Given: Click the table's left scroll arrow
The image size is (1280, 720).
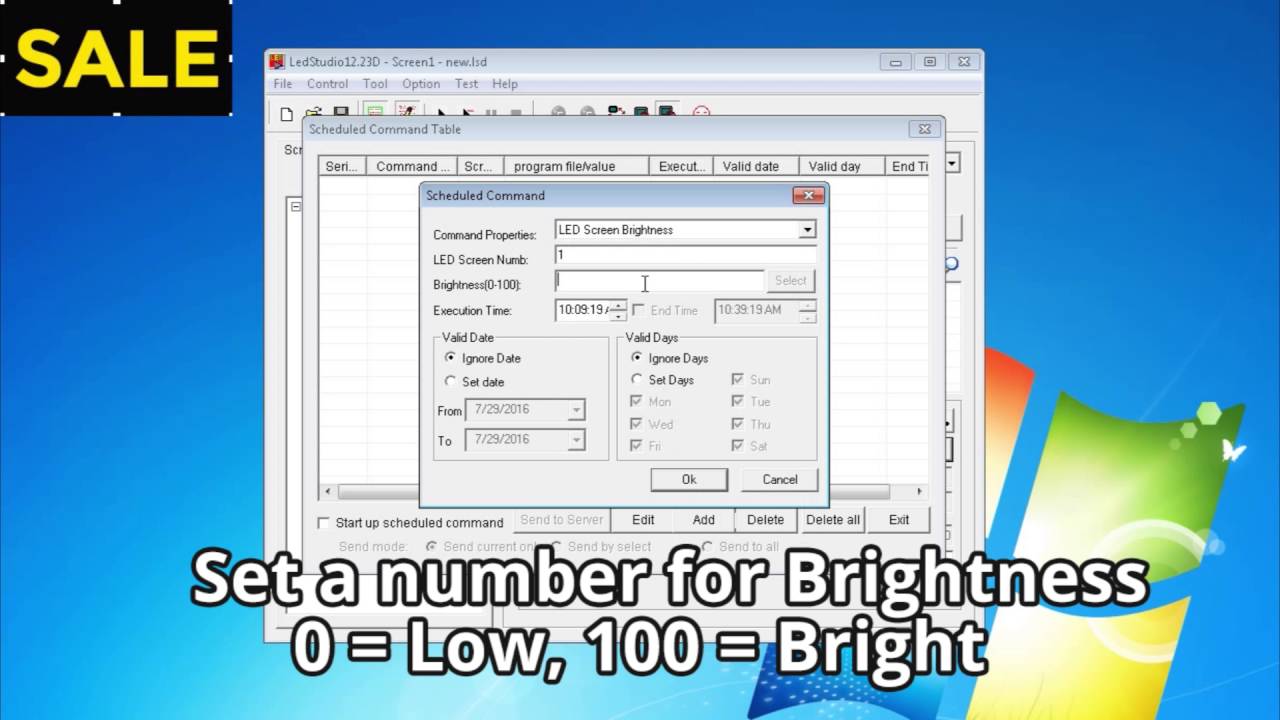Looking at the screenshot, I should (328, 492).
